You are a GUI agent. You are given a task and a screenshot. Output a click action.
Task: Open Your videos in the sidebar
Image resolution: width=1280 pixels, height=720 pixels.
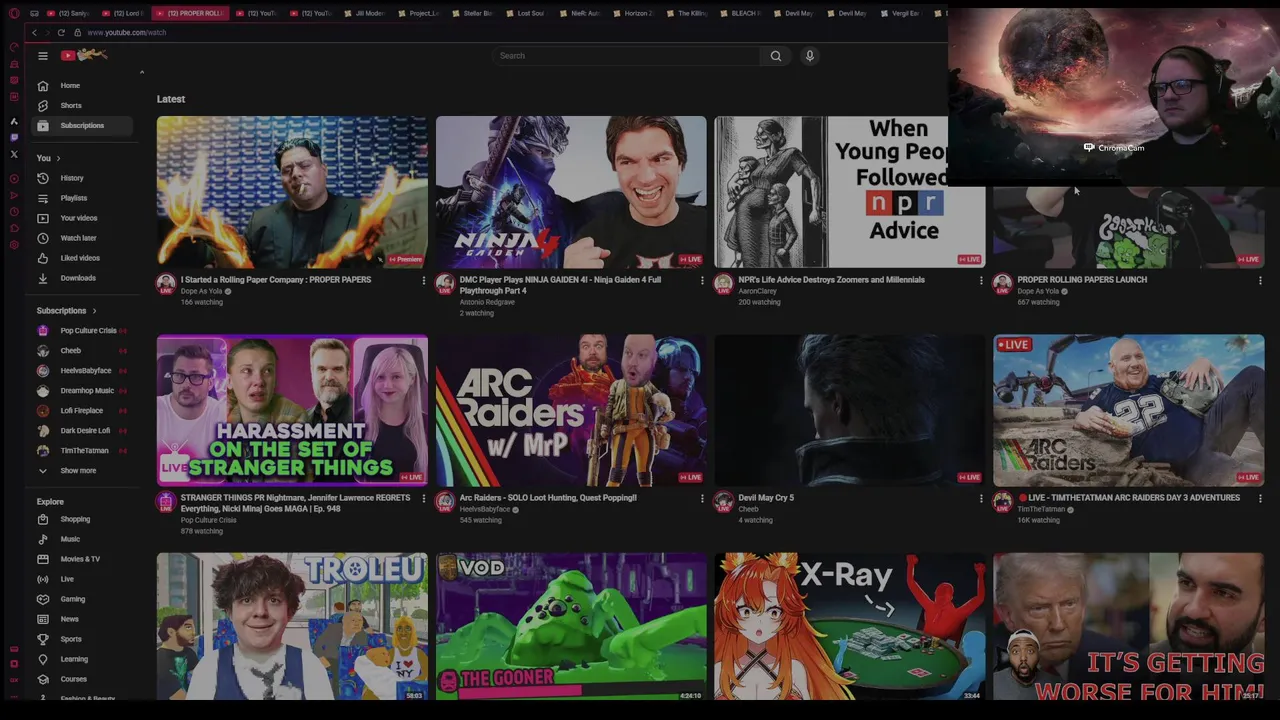[x=84, y=218]
